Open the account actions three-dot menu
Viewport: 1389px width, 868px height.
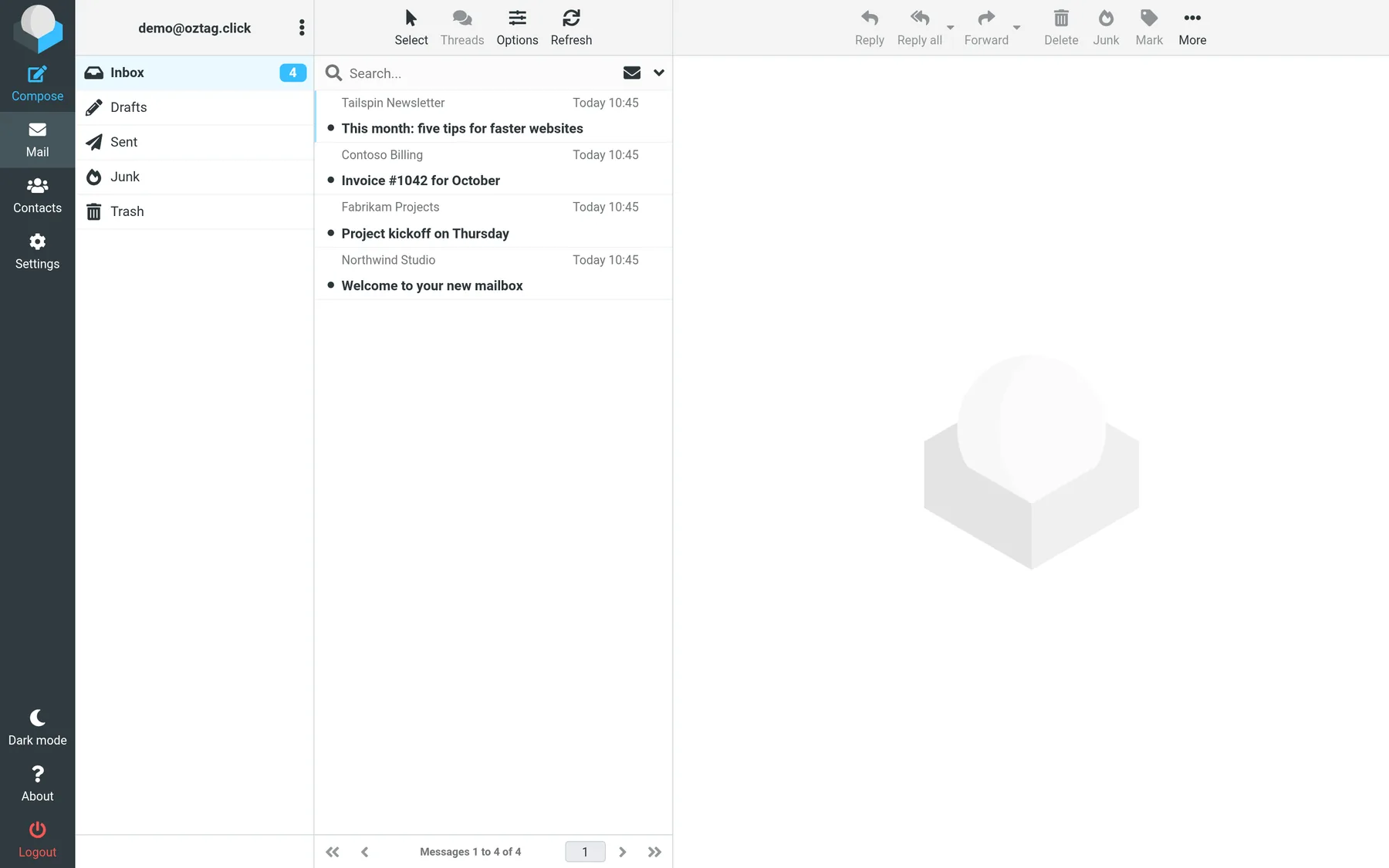click(302, 28)
